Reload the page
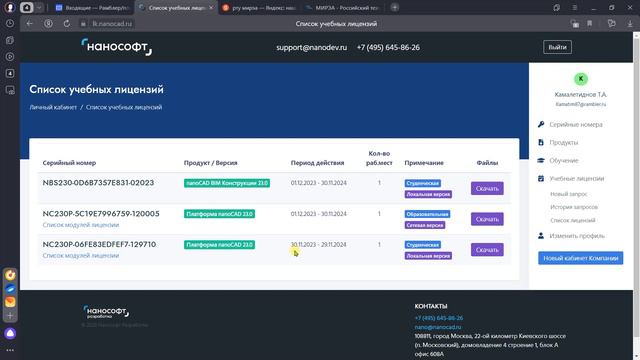The height and width of the screenshot is (360, 640). 67,24
